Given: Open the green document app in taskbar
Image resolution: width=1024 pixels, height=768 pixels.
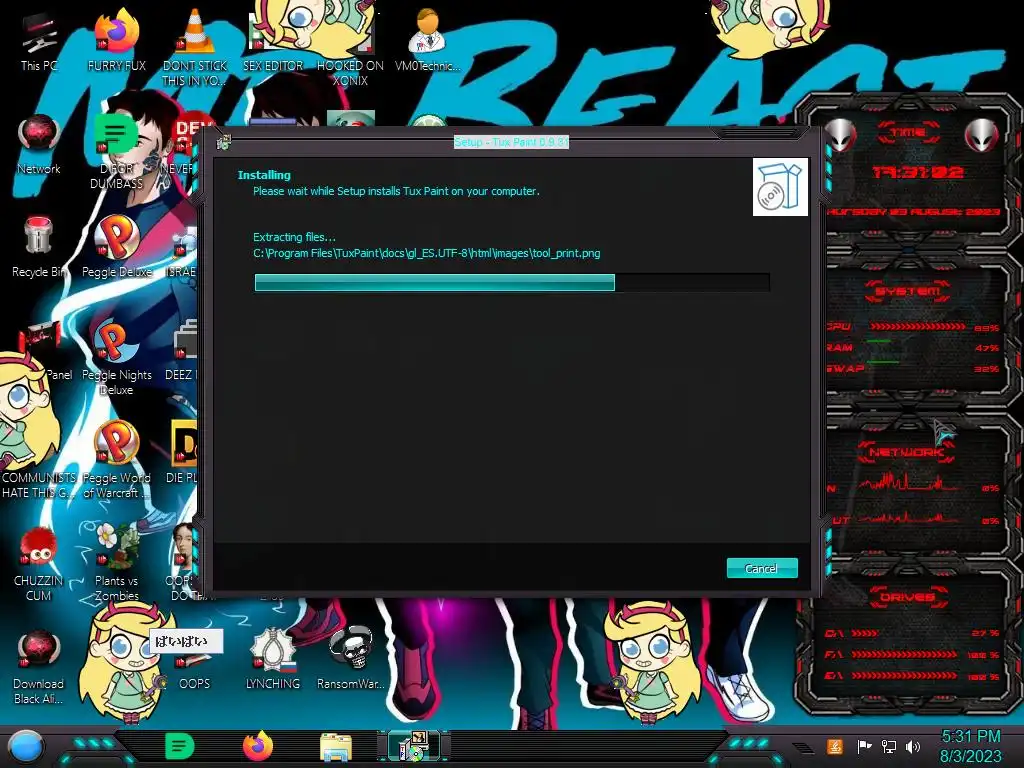Looking at the screenshot, I should pyautogui.click(x=180, y=746).
